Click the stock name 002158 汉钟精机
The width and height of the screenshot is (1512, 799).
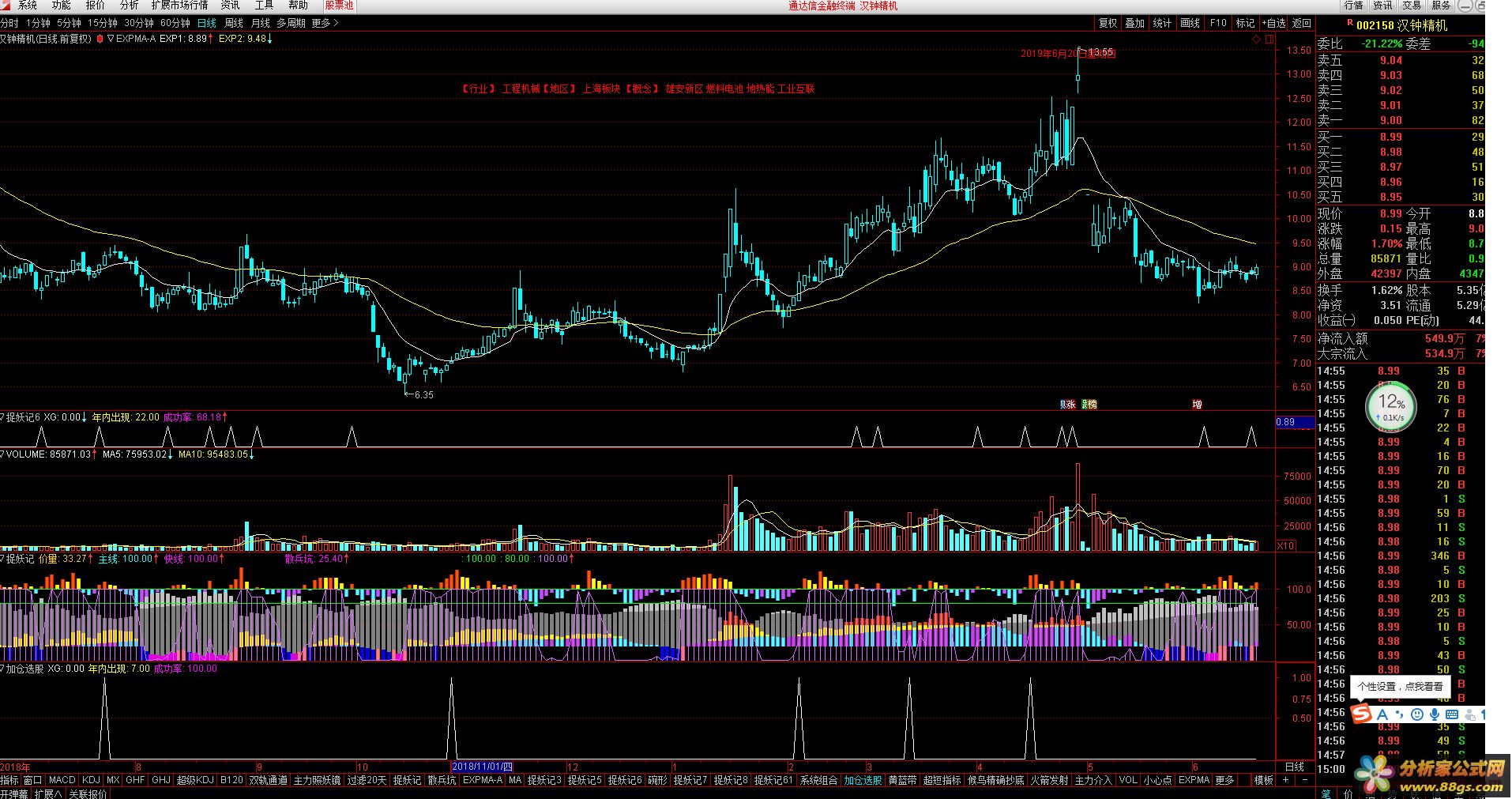click(1401, 25)
